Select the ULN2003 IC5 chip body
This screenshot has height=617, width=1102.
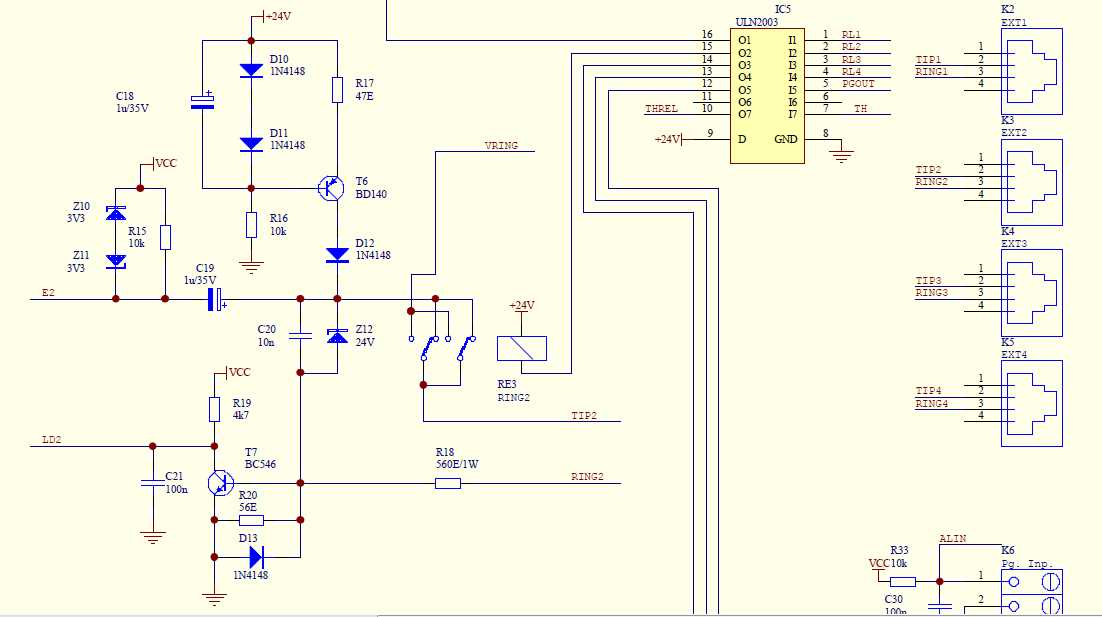point(767,96)
